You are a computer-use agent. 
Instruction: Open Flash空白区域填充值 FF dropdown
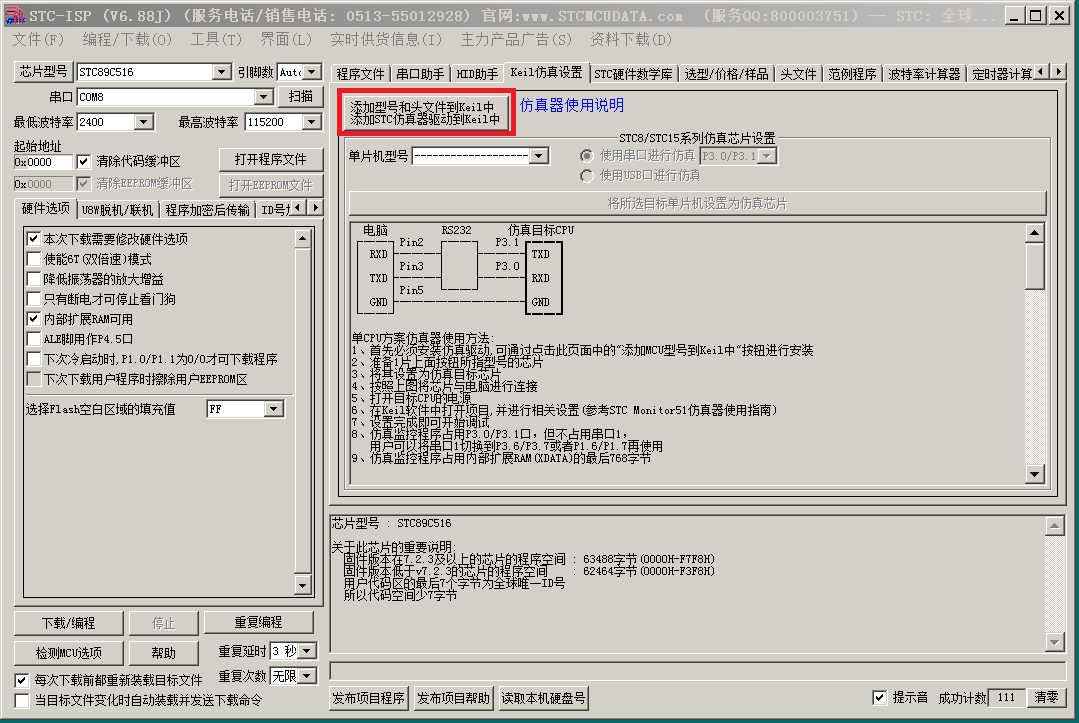click(x=274, y=409)
